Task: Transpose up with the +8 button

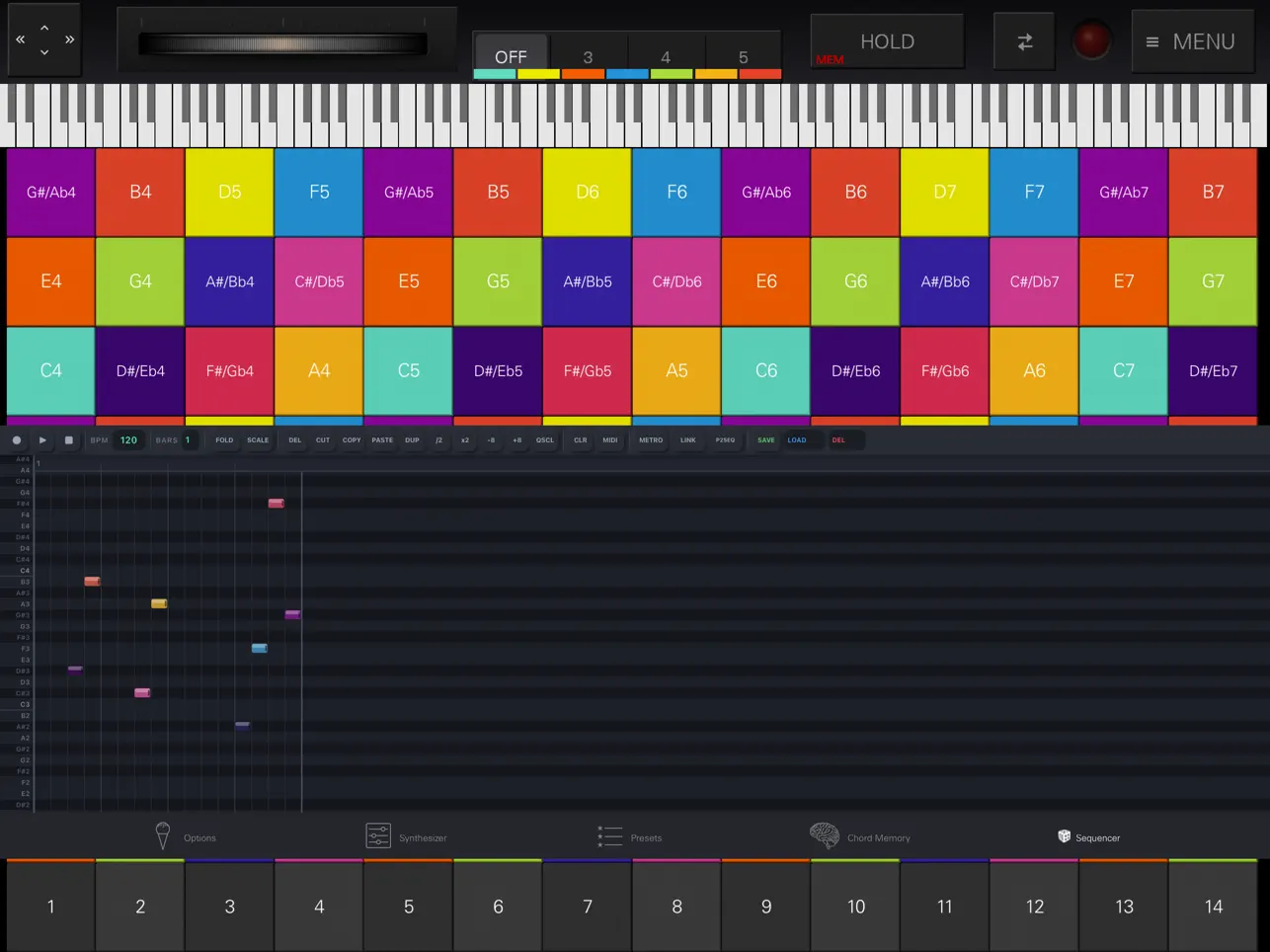Action: click(x=516, y=440)
